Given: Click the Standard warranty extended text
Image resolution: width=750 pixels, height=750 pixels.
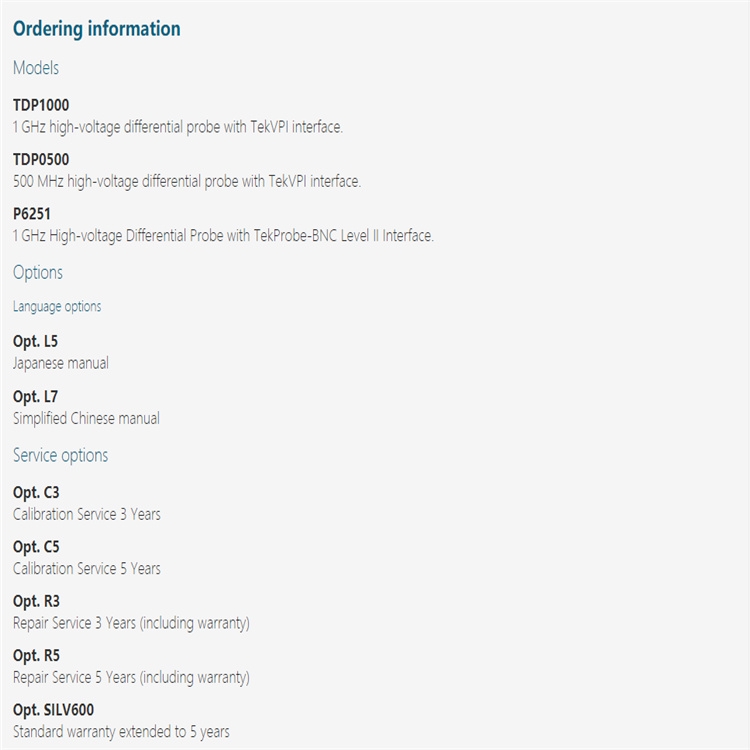Looking at the screenshot, I should click(121, 732).
